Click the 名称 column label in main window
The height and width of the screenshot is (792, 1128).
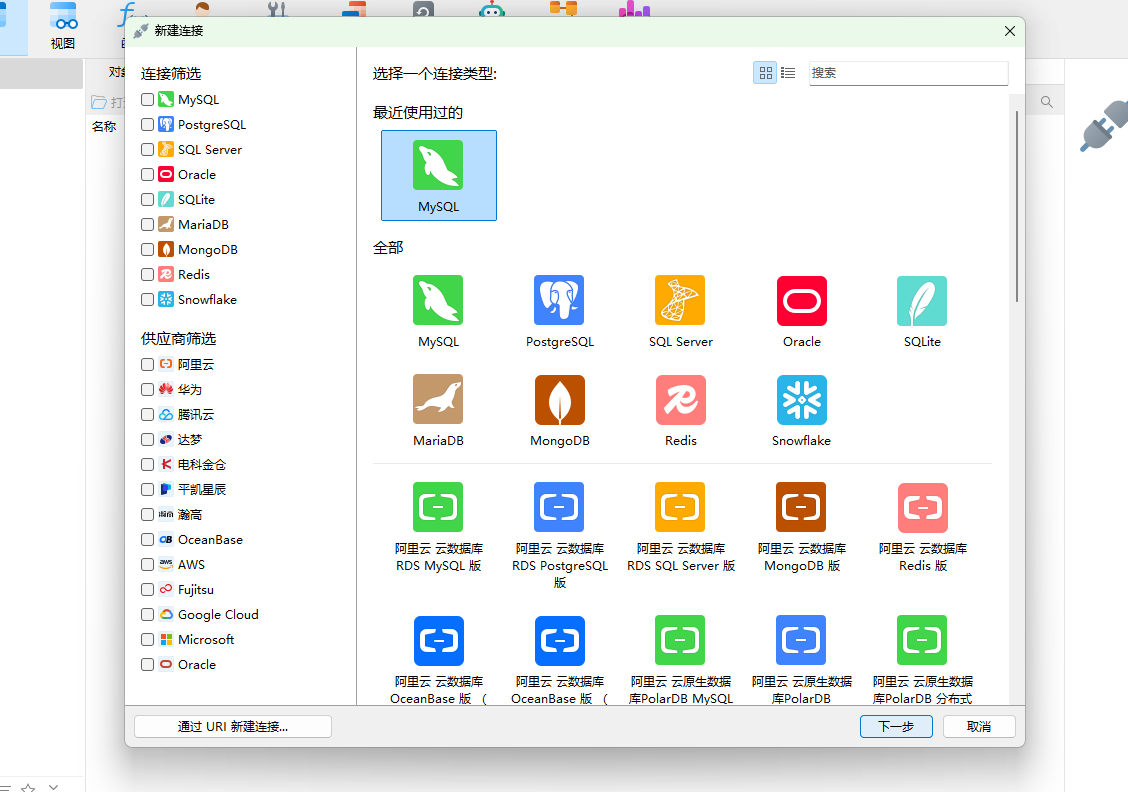point(104,126)
